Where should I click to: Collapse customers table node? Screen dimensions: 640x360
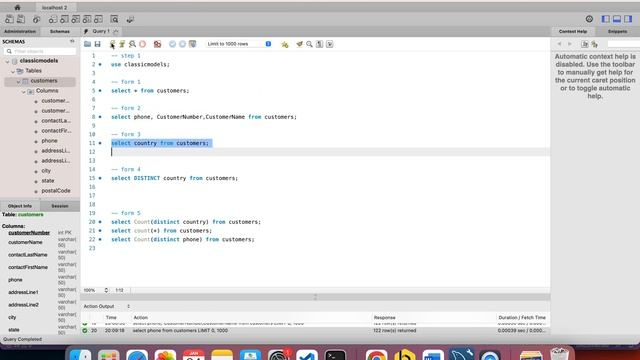18,82
